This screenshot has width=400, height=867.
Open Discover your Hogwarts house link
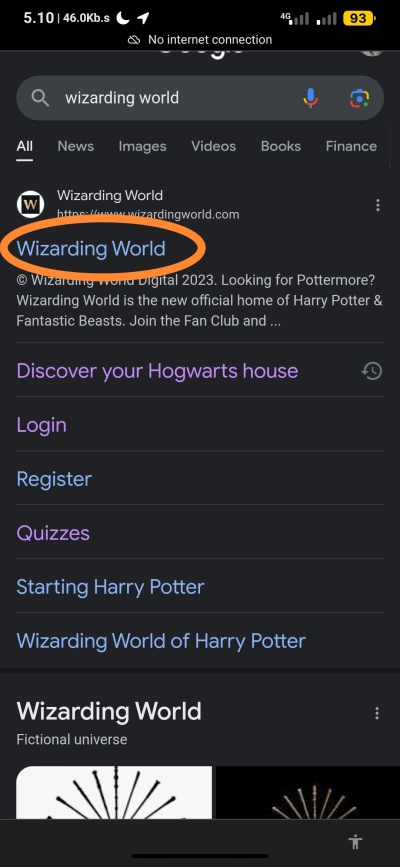[x=157, y=370]
